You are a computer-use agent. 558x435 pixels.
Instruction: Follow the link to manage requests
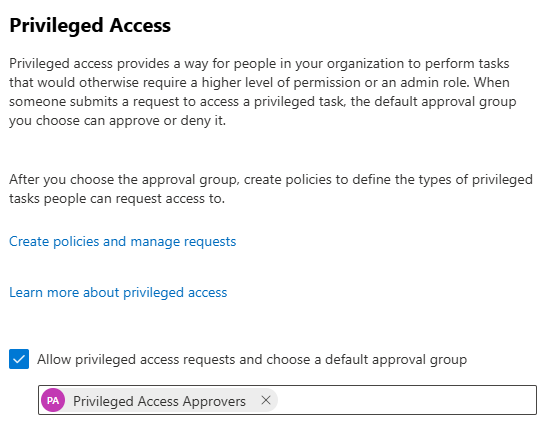[122, 242]
